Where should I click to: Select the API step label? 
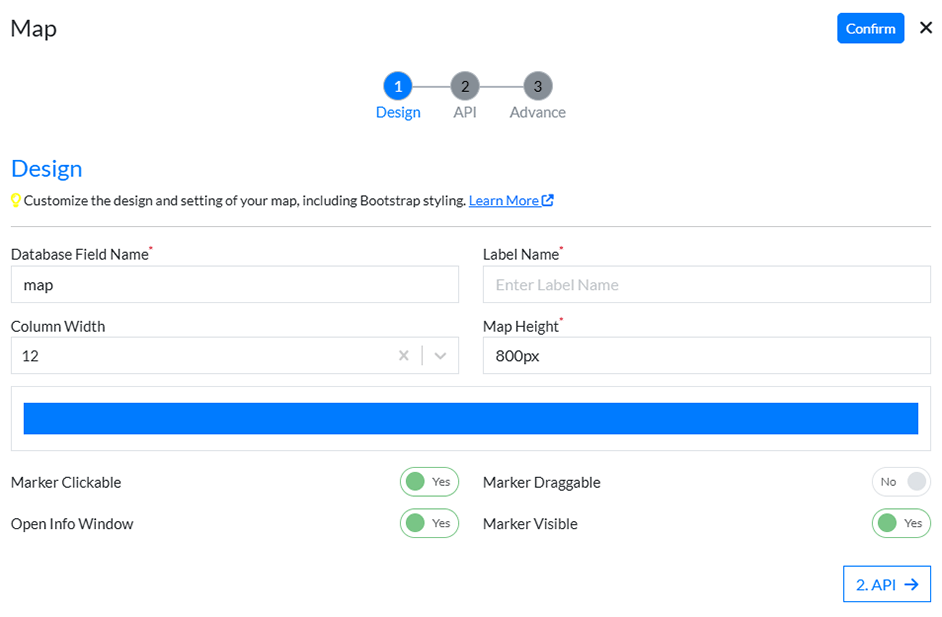[x=465, y=112]
